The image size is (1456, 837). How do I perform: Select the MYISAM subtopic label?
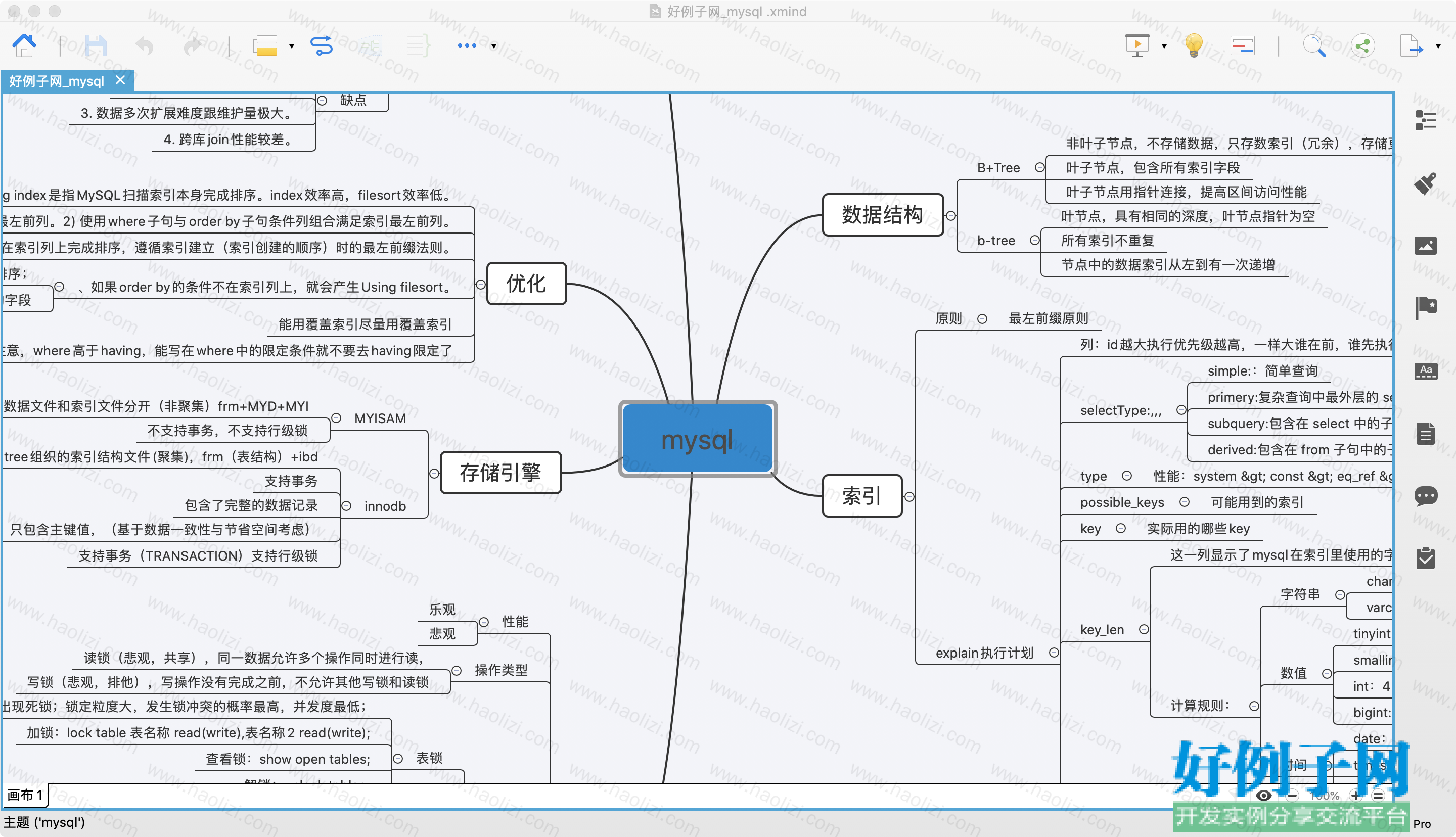point(380,418)
